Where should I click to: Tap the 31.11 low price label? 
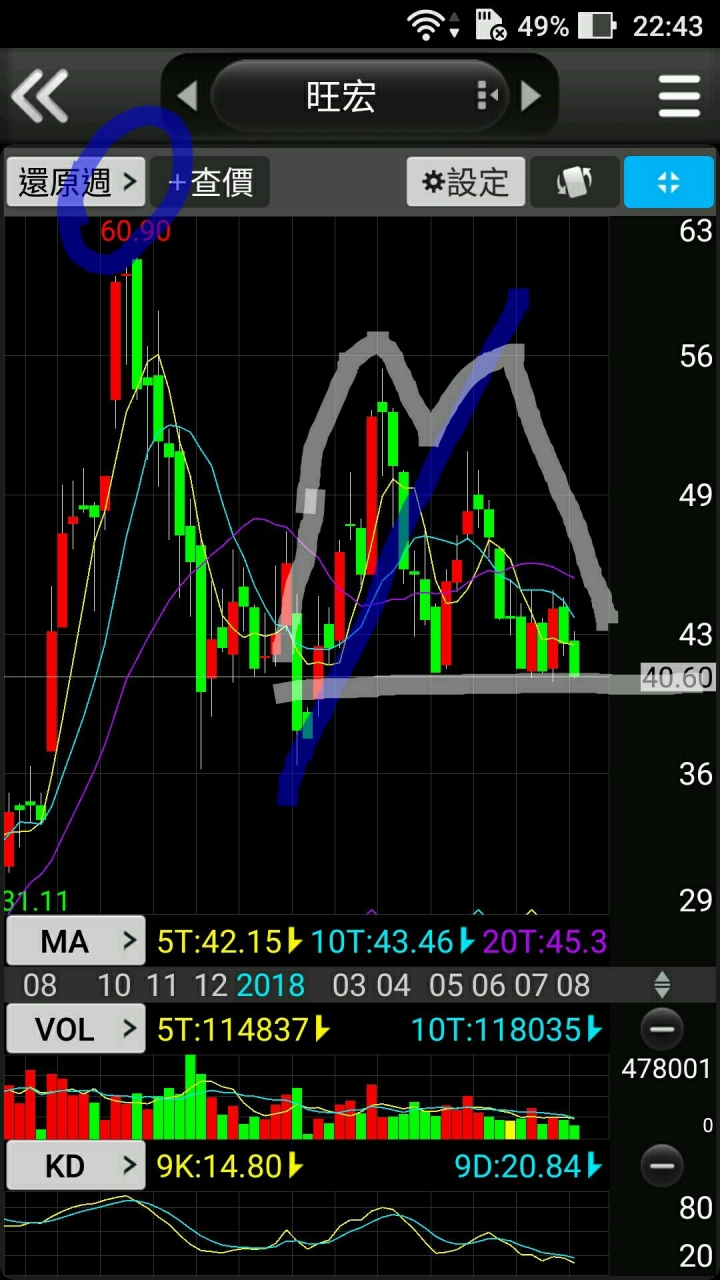[x=36, y=901]
